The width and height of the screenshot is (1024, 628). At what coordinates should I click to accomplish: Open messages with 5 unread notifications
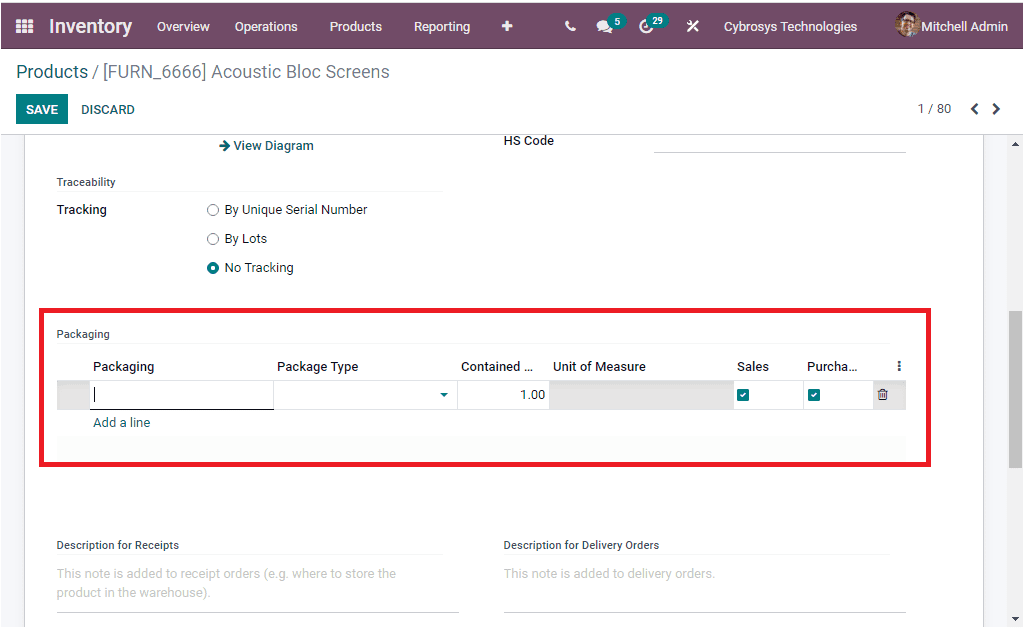coord(605,26)
